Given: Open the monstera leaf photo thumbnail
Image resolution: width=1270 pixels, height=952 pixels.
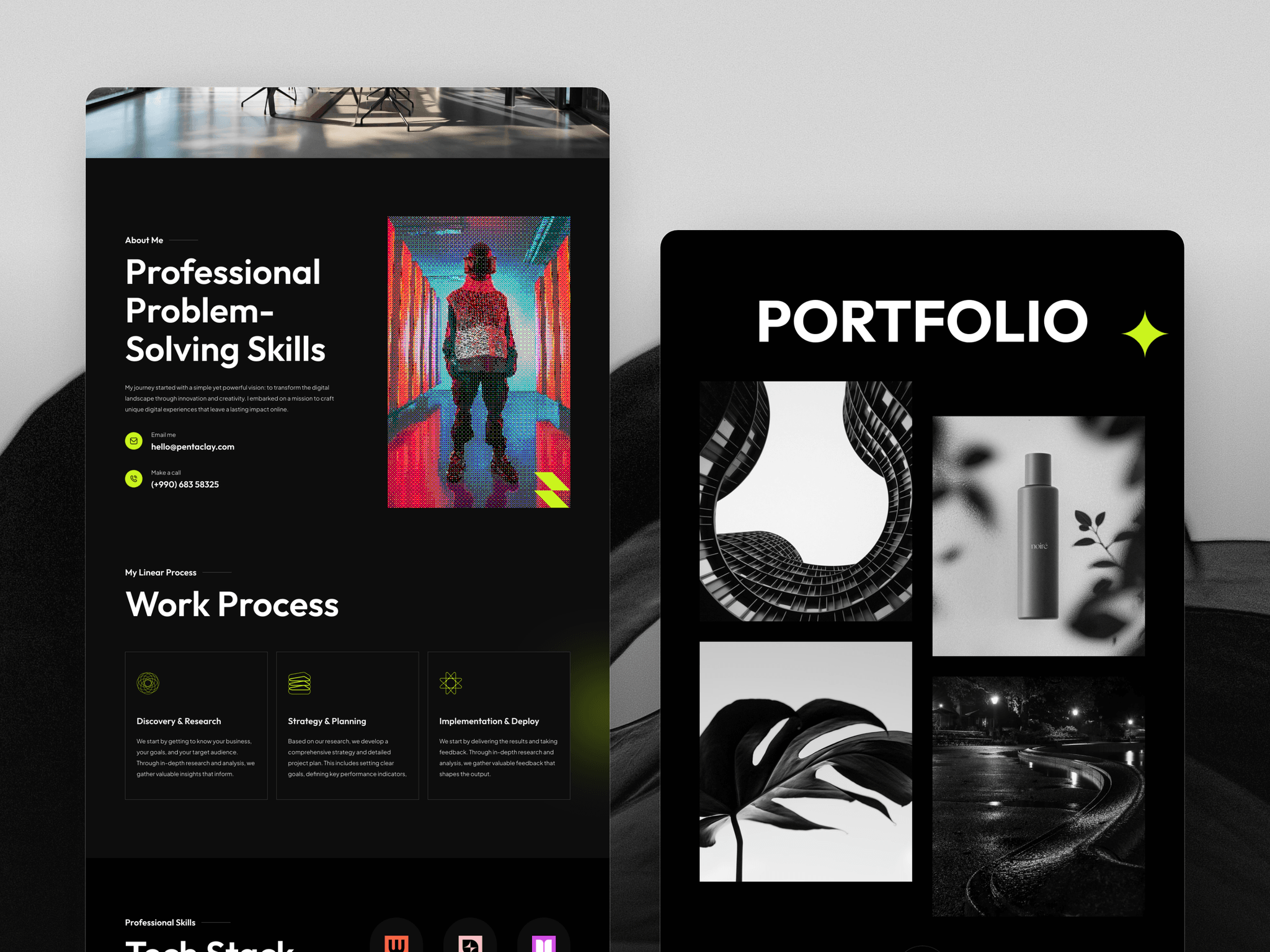Looking at the screenshot, I should click(806, 761).
